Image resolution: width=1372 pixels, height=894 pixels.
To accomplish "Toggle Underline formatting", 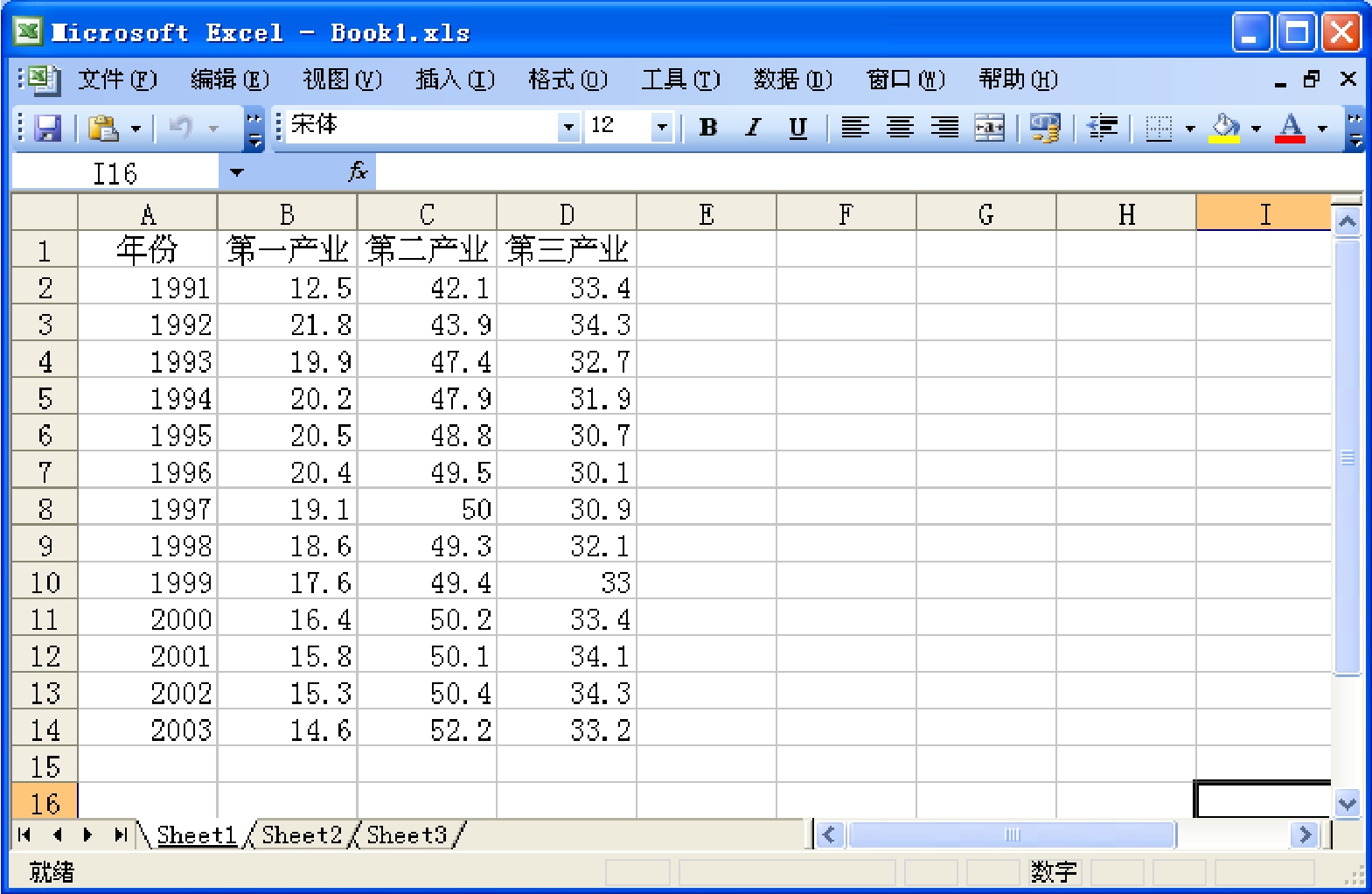I will 797,128.
